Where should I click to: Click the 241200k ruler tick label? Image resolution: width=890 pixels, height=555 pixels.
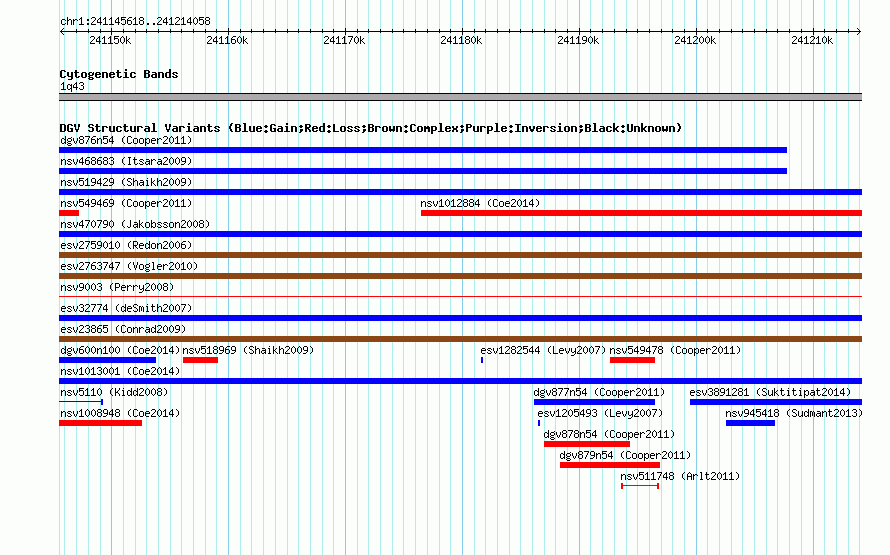click(695, 40)
